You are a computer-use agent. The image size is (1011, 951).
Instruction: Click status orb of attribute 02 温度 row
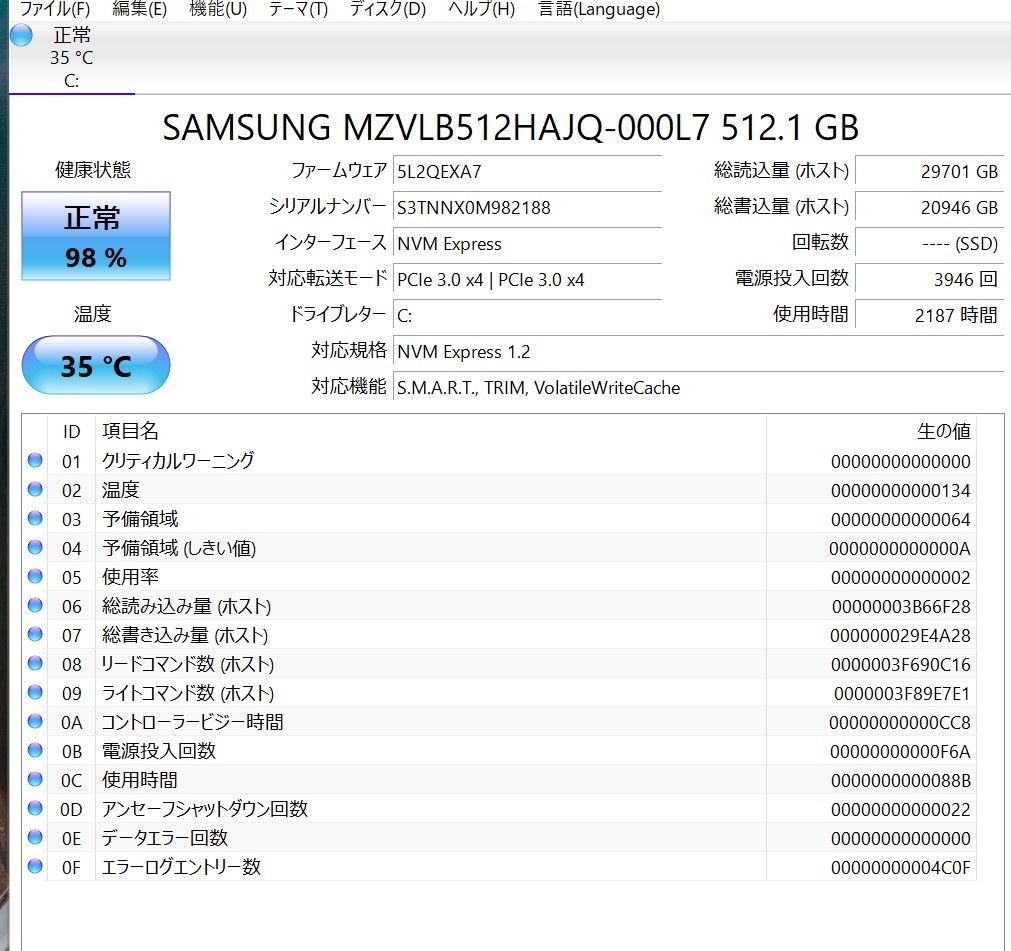pos(35,489)
